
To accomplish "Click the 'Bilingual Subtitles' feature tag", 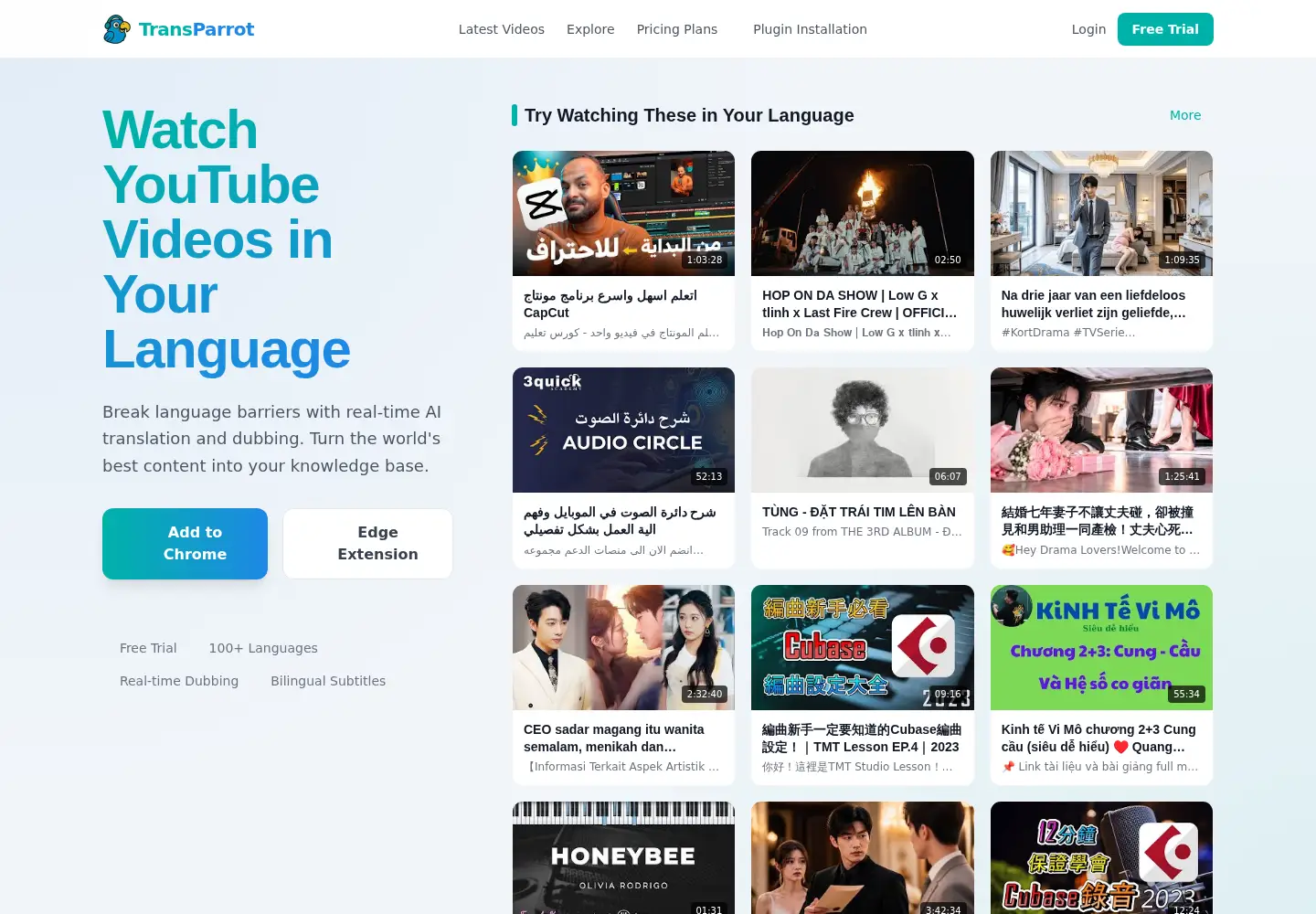I will point(328,681).
